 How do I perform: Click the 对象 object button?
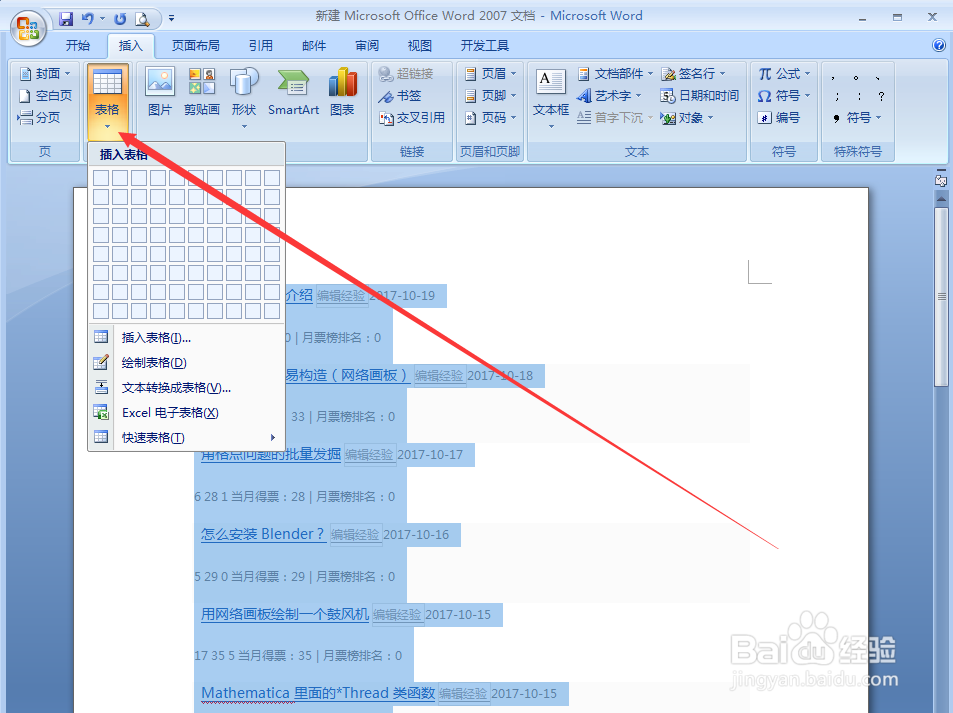pos(687,117)
